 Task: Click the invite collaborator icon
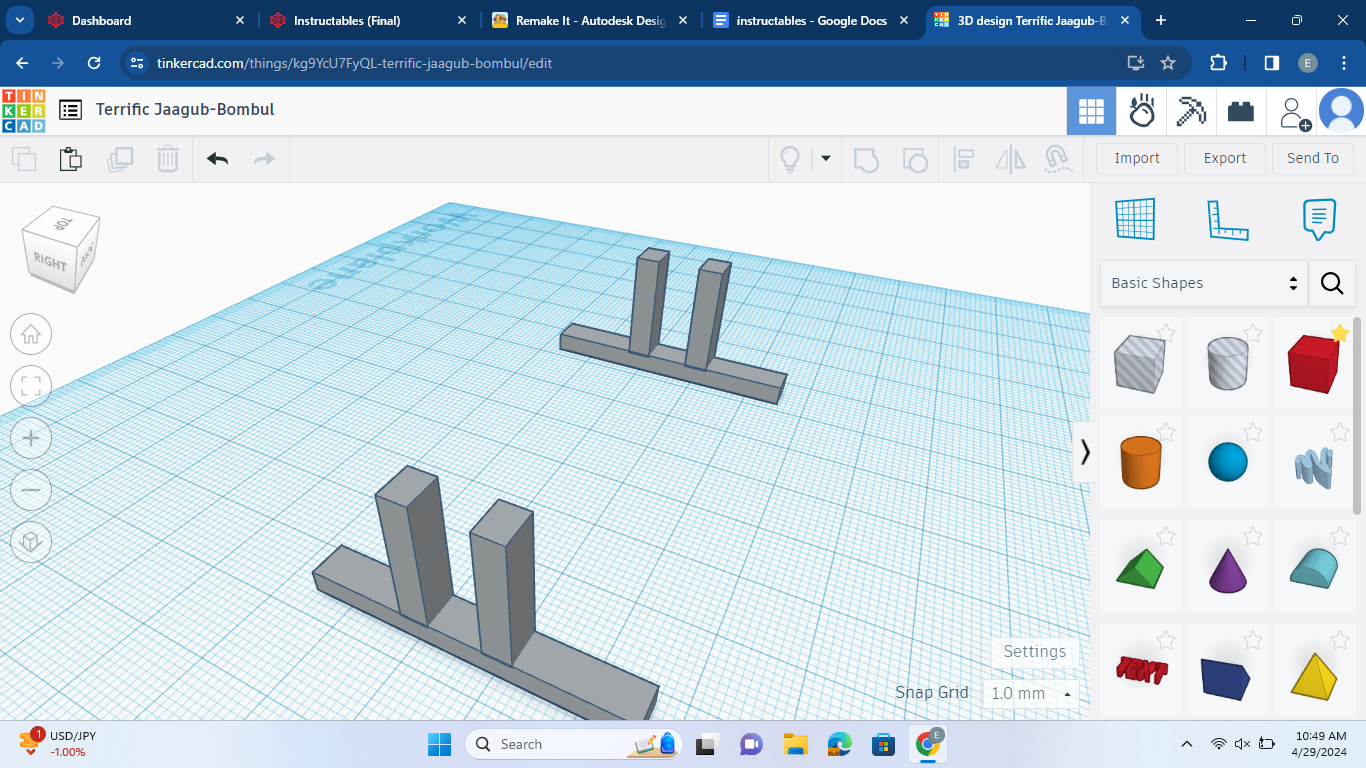tap(1295, 112)
